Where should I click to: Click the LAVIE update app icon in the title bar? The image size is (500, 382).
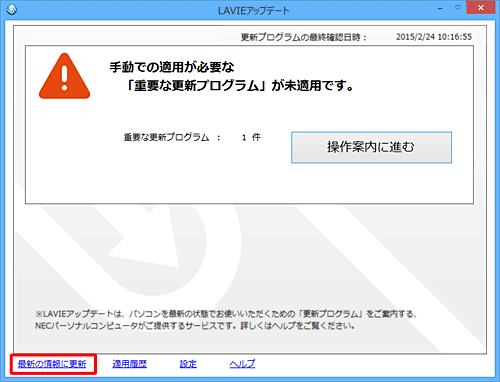(12, 9)
